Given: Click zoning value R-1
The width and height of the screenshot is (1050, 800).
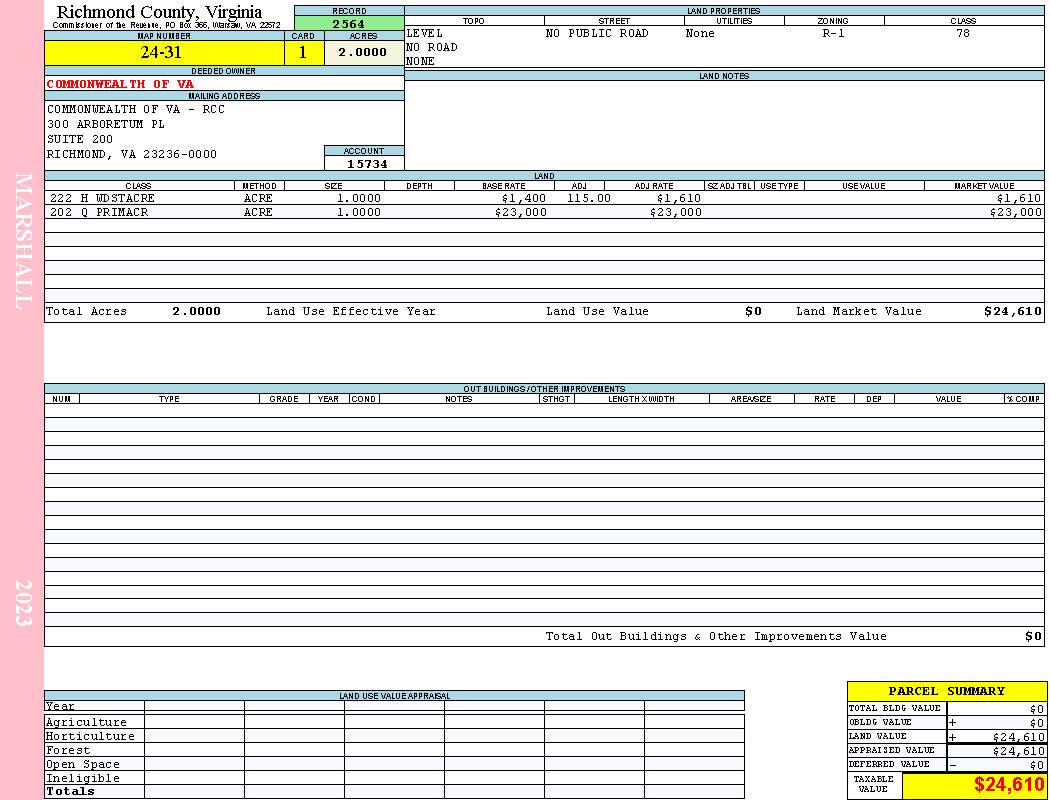Looking at the screenshot, I should 834,33.
